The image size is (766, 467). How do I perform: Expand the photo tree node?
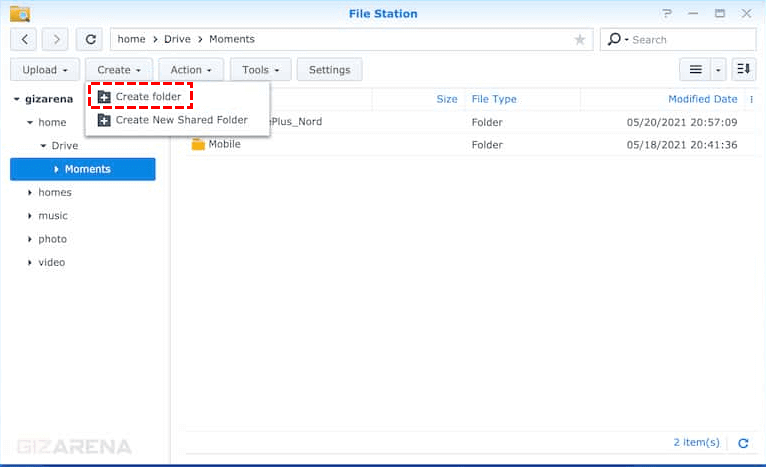(31, 240)
